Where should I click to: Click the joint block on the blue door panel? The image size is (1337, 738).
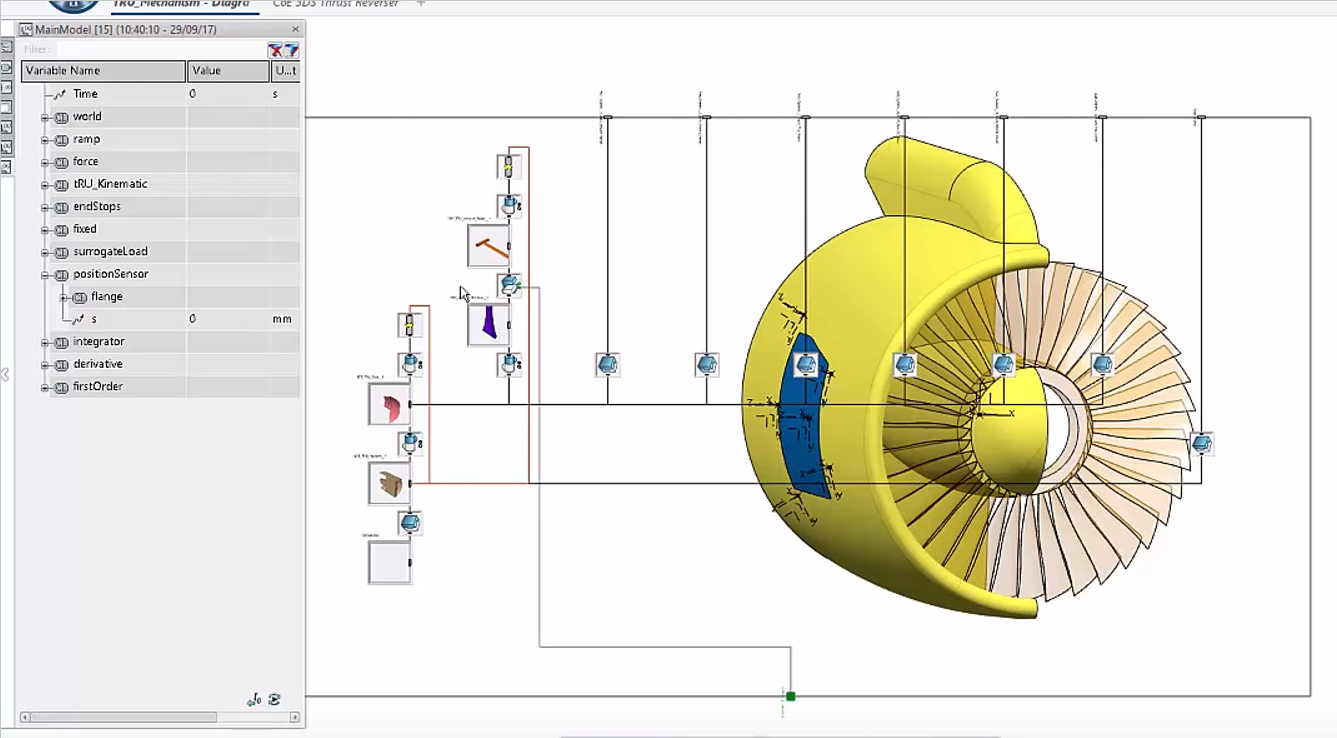(805, 364)
